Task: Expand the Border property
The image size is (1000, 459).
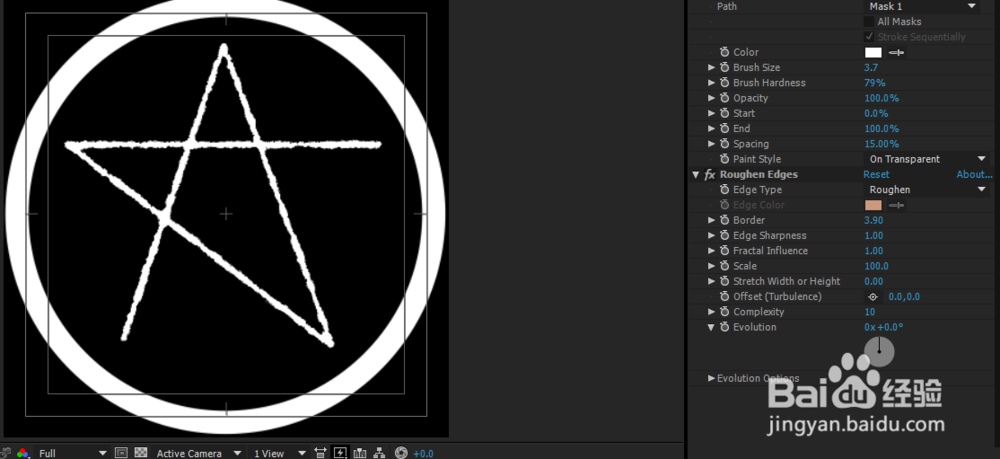Action: click(x=711, y=221)
